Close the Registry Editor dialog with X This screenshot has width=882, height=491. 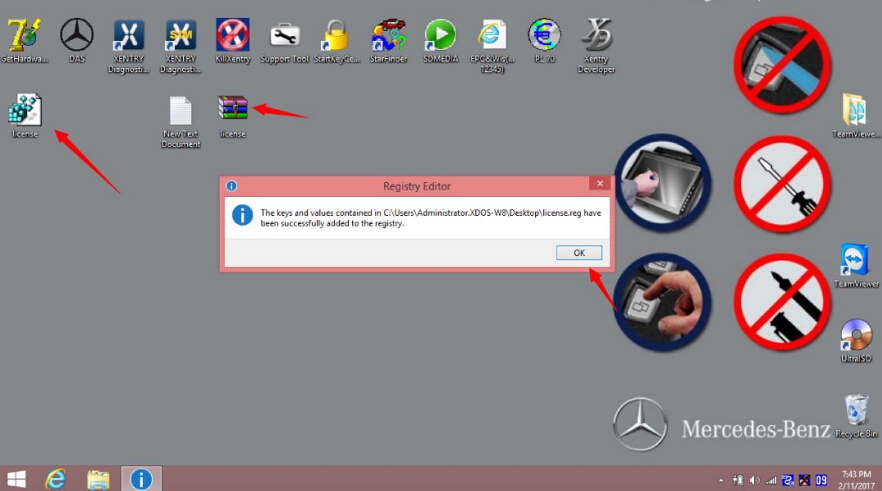coord(599,185)
